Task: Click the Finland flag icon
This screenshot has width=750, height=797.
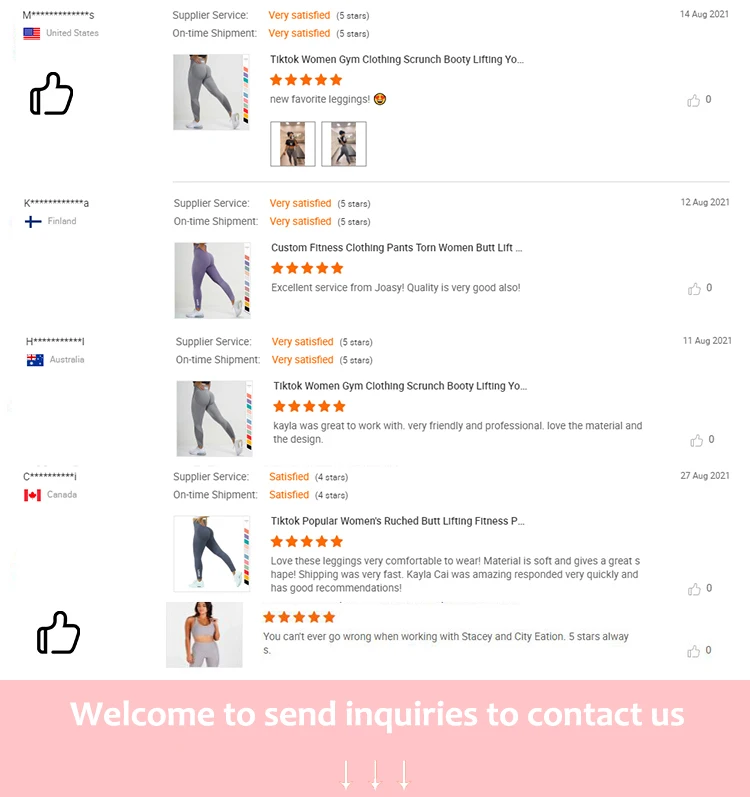Action: (x=33, y=222)
